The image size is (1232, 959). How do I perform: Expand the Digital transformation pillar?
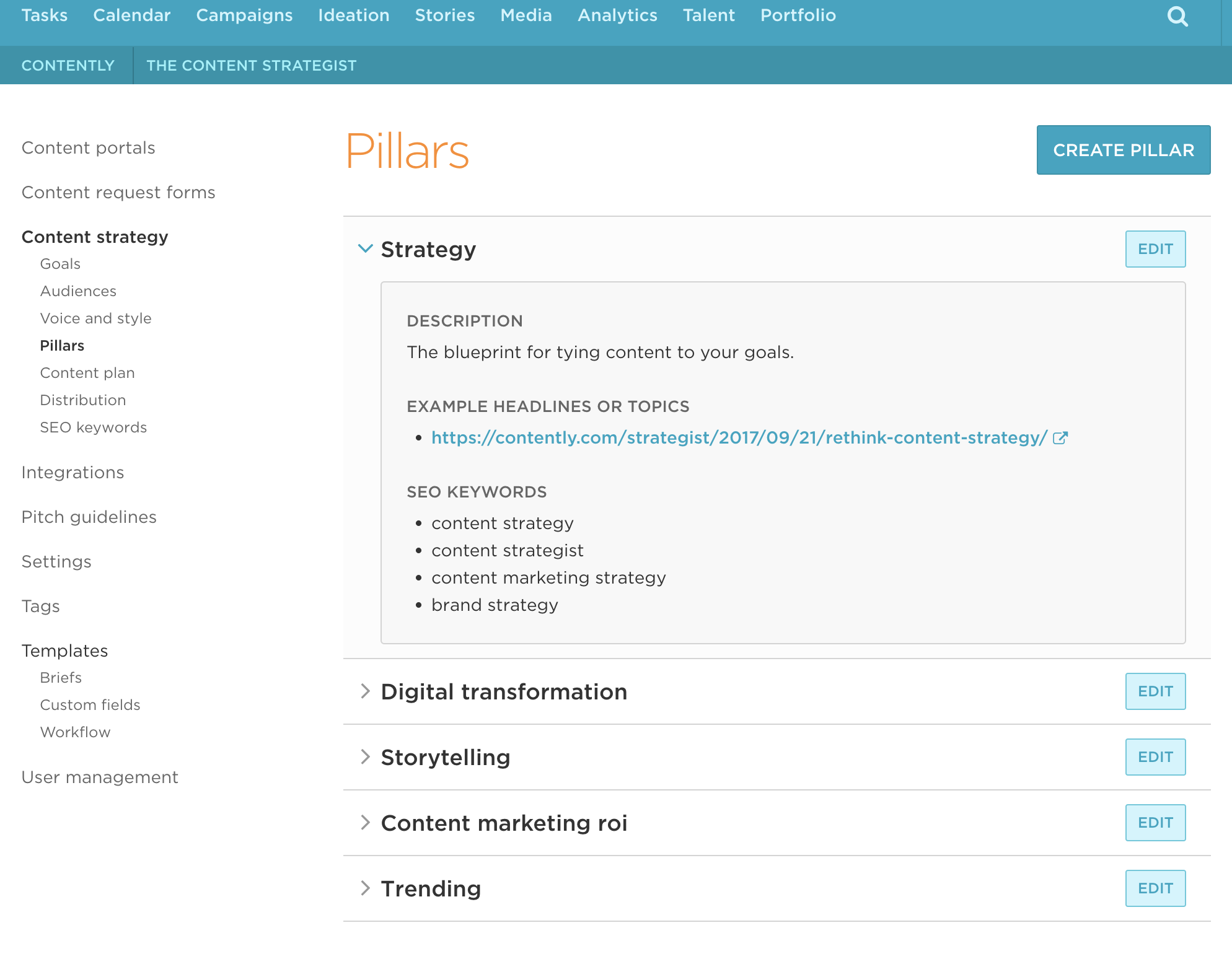[365, 692]
